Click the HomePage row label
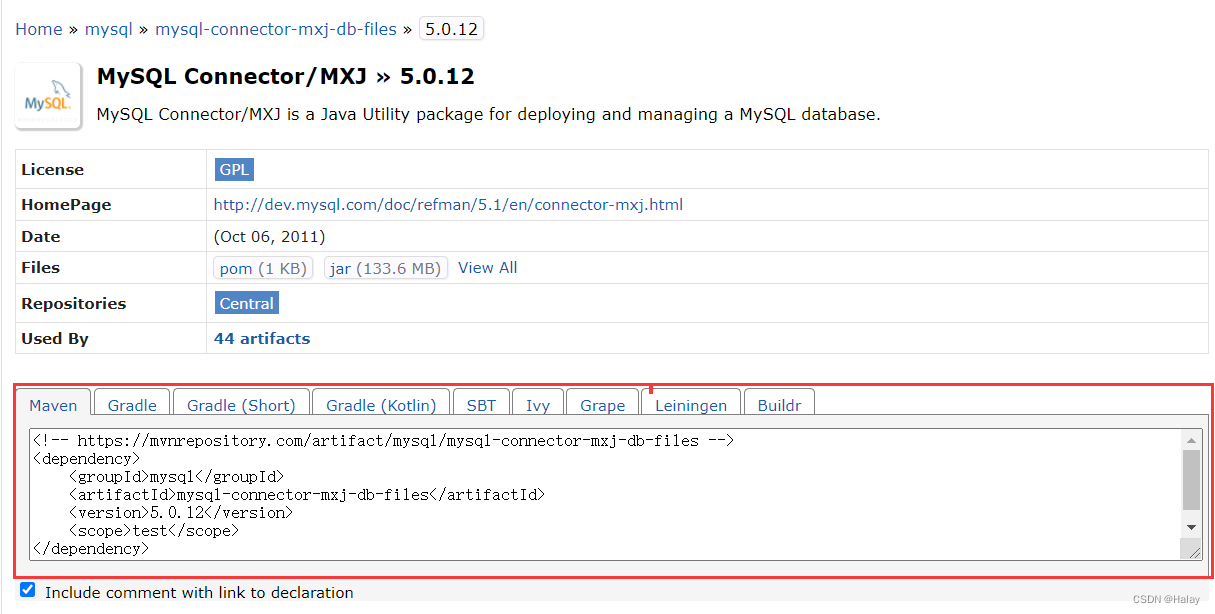 (x=66, y=204)
